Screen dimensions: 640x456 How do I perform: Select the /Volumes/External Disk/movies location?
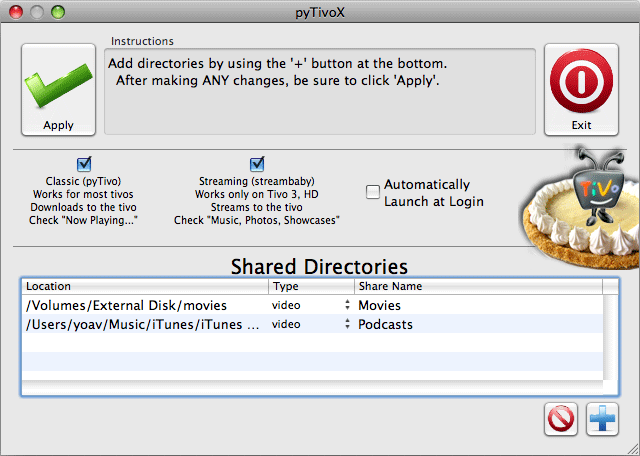(145, 305)
